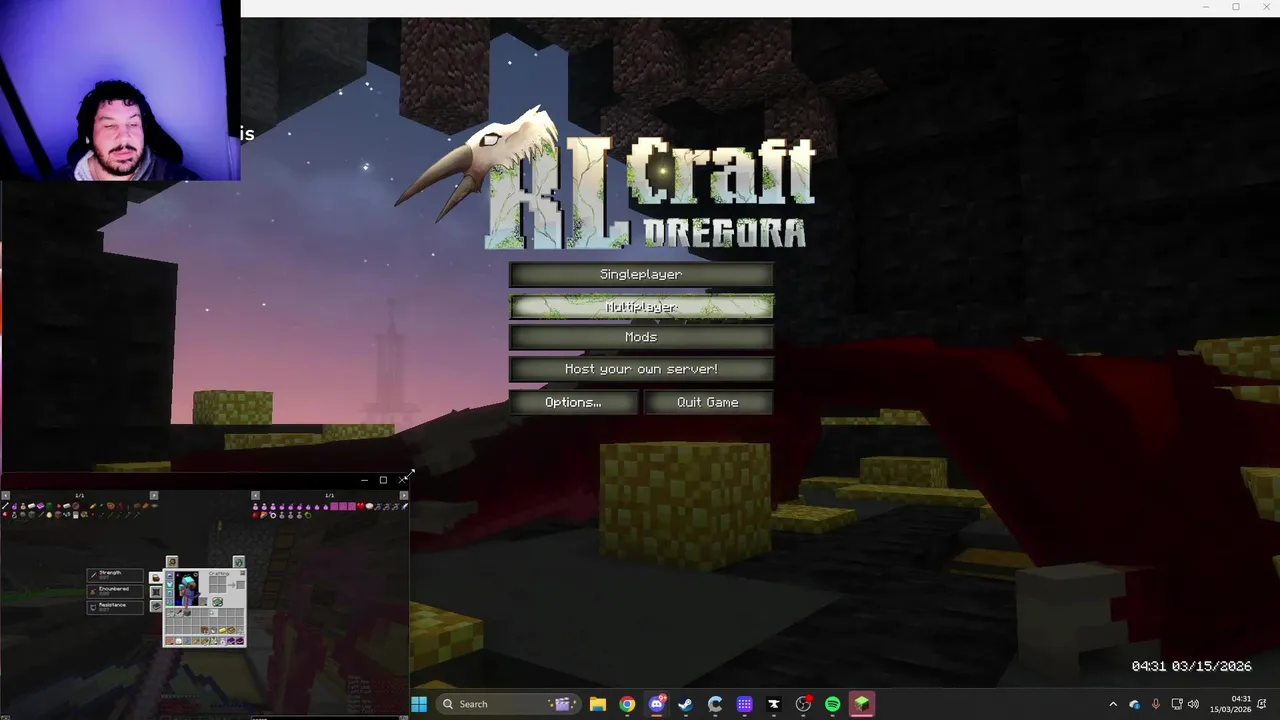Open the Singleplayer menu
Image resolution: width=1280 pixels, height=720 pixels.
pyautogui.click(x=641, y=274)
